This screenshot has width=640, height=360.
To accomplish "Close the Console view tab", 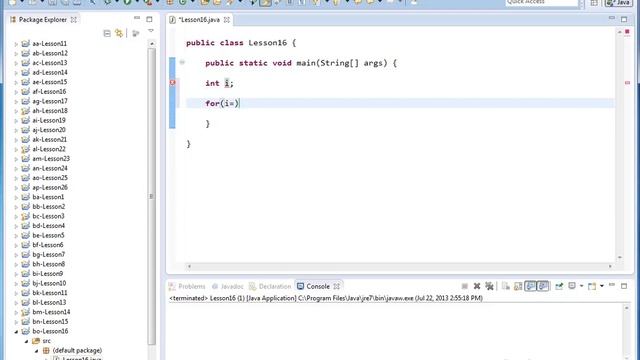I will 337,286.
